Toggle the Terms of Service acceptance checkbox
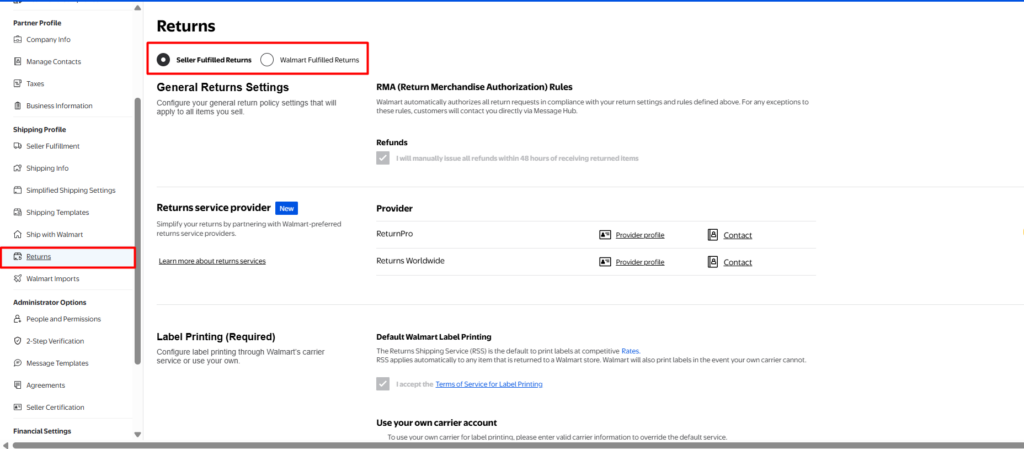 pos(383,384)
